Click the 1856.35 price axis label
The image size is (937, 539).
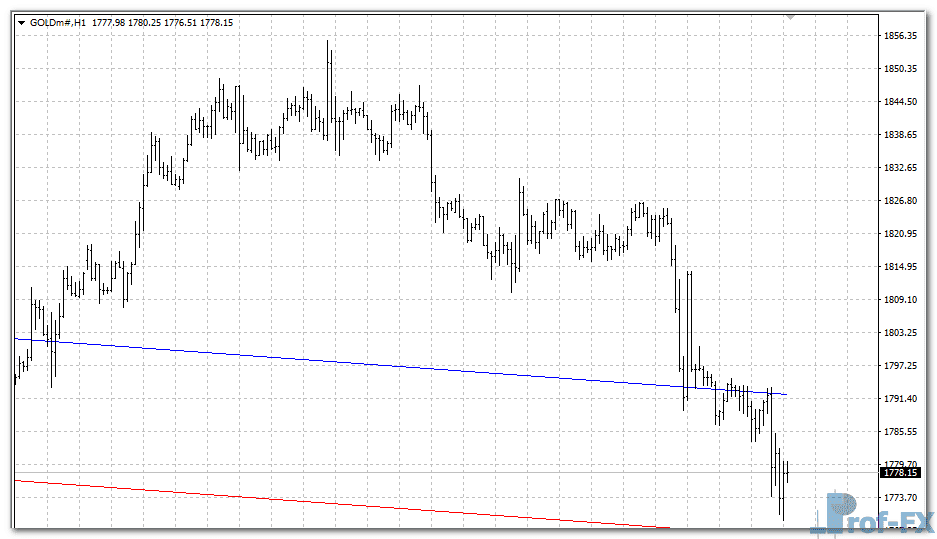(x=901, y=36)
